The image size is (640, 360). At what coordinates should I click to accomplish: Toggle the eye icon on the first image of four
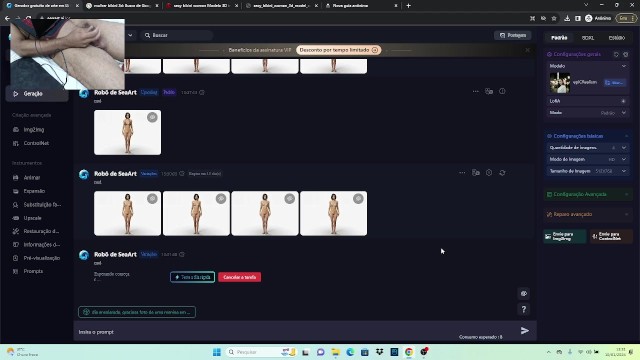(x=152, y=198)
